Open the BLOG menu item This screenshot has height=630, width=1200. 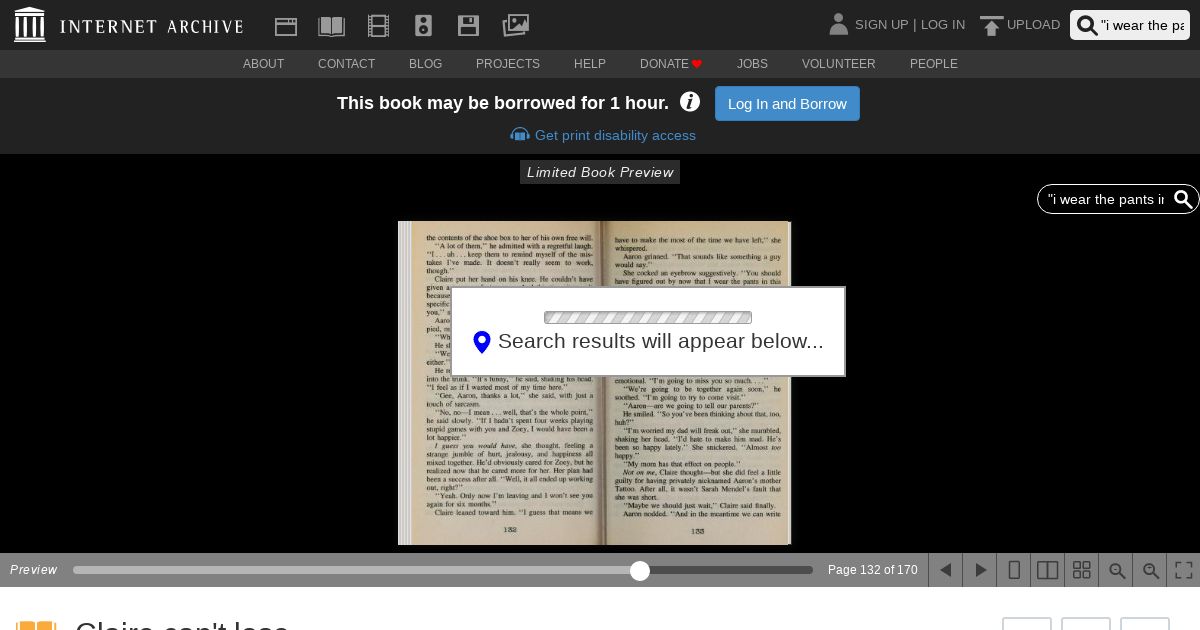(425, 64)
